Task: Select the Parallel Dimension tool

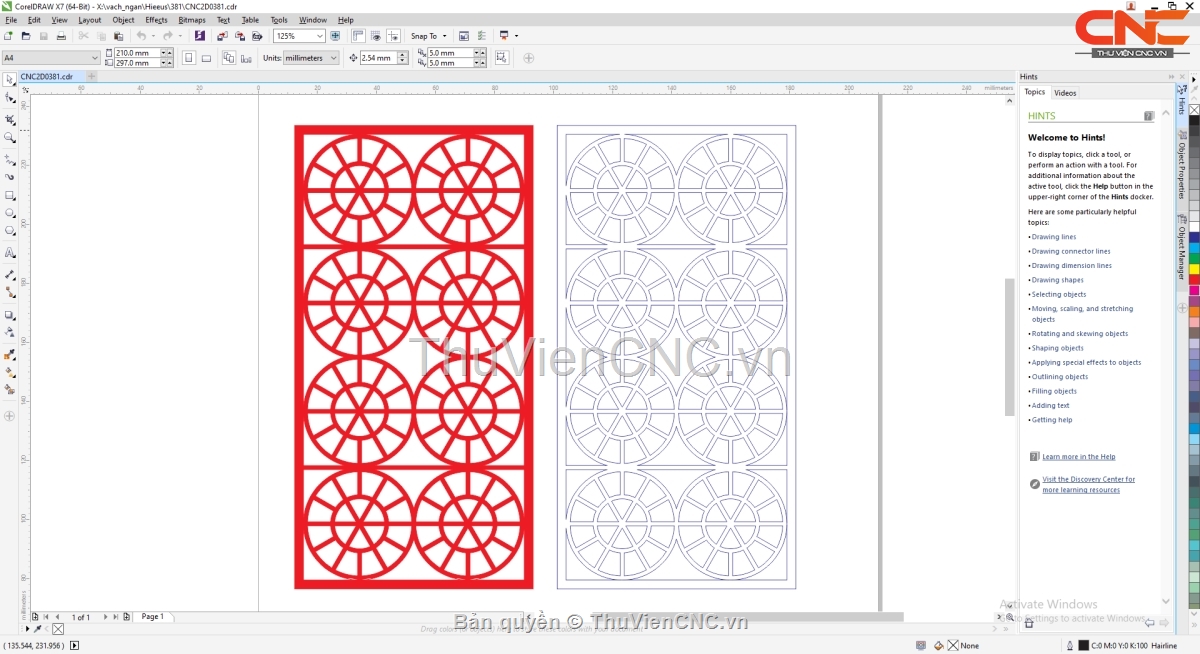Action: pos(10,274)
